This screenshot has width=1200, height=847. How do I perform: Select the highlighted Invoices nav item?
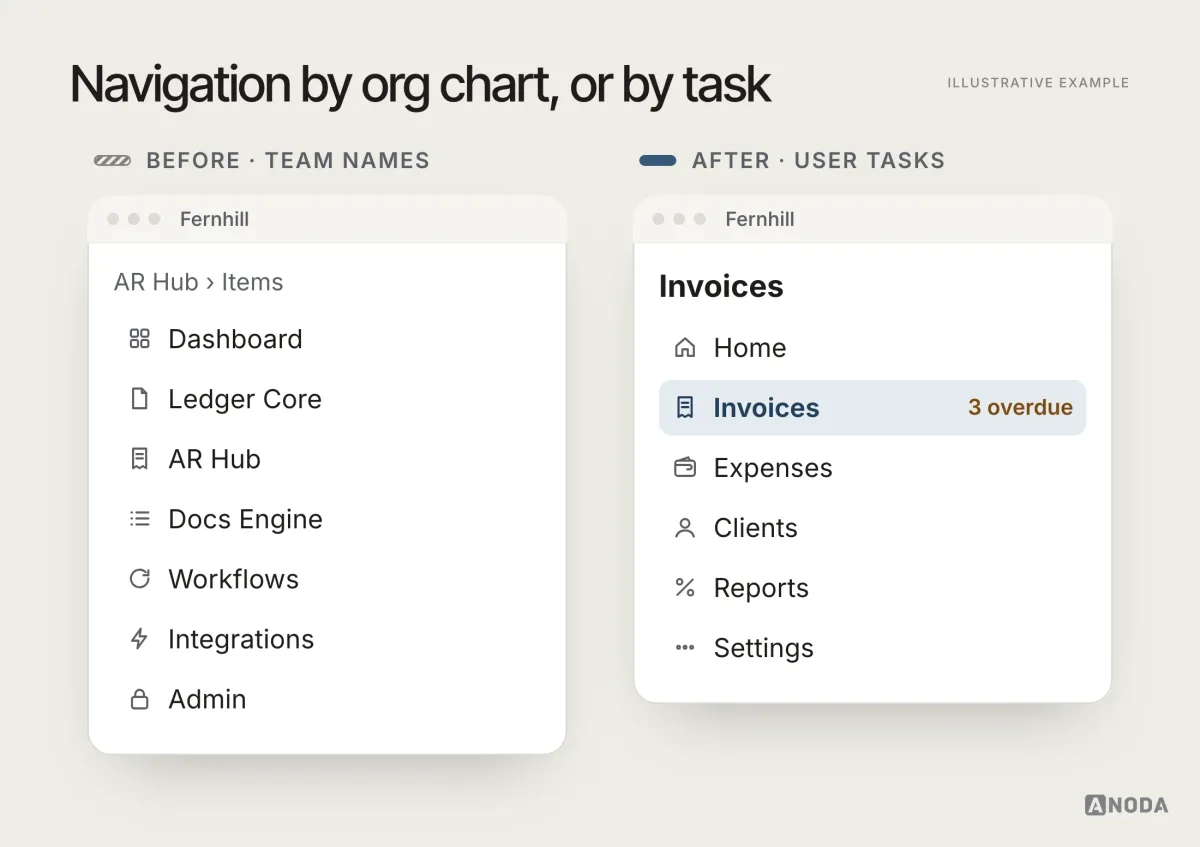point(872,408)
